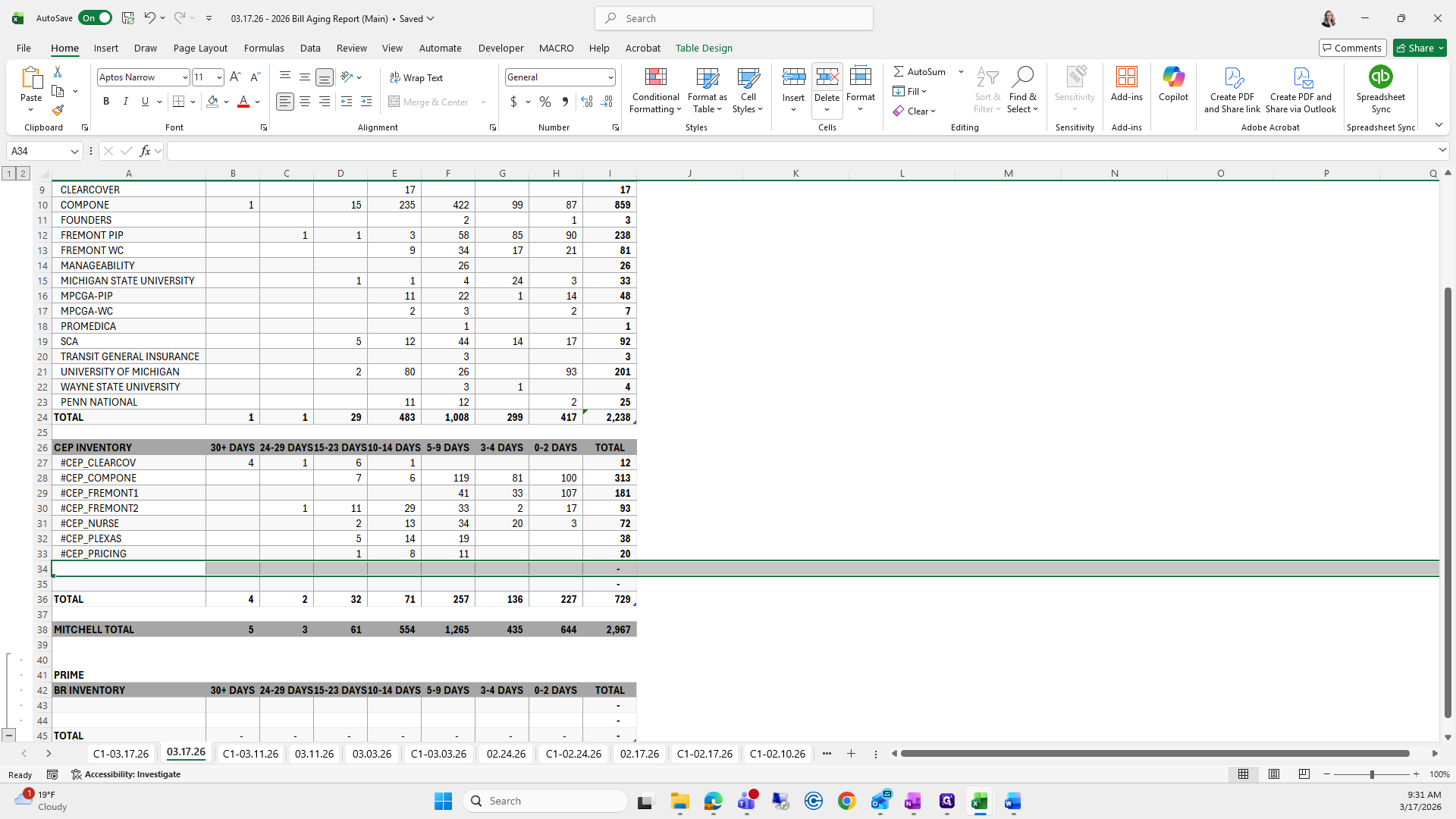This screenshot has width=1456, height=819.
Task: Click the Comments button
Action: tap(1352, 48)
